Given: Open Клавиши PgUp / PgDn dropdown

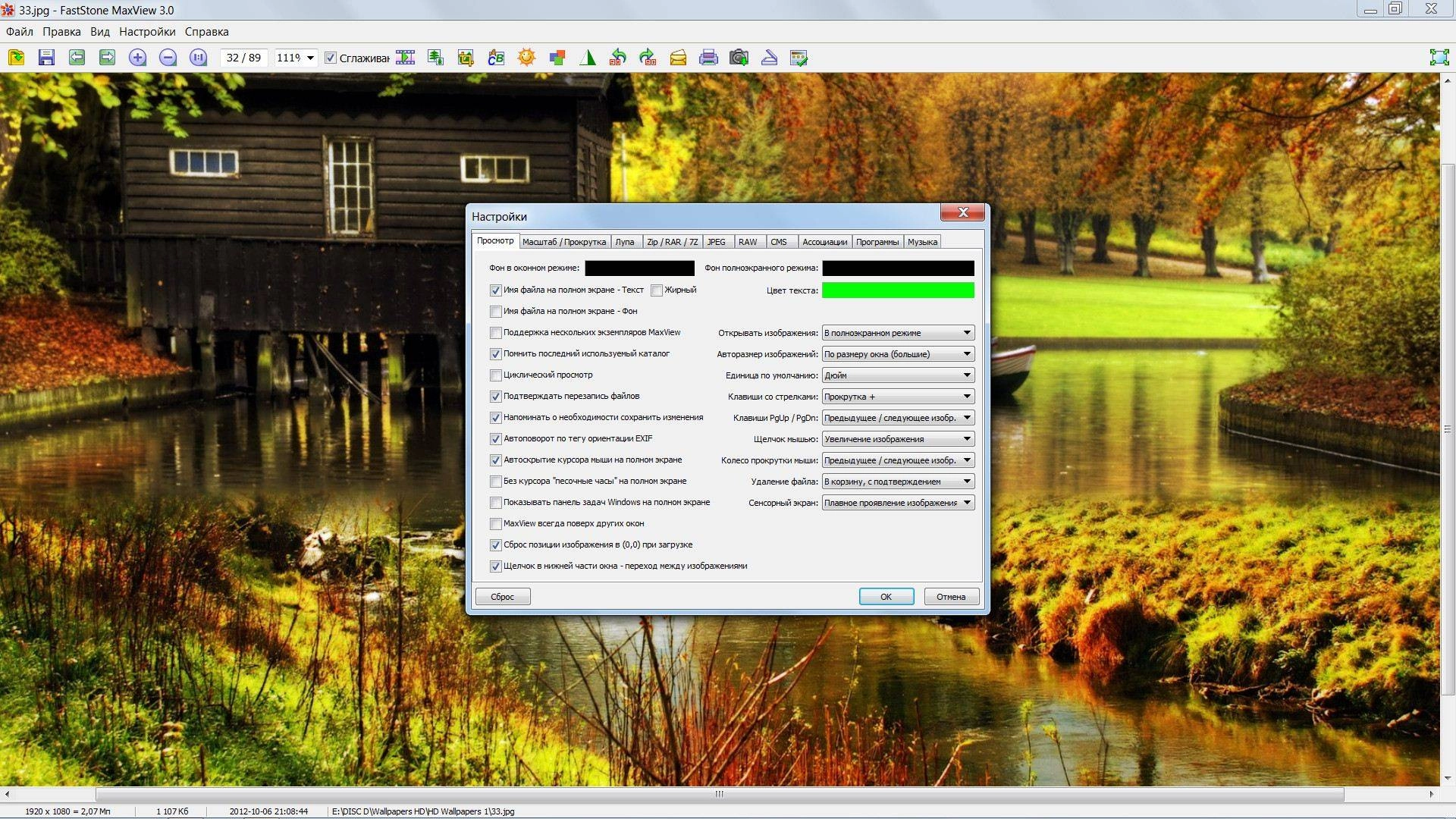Looking at the screenshot, I should point(898,418).
